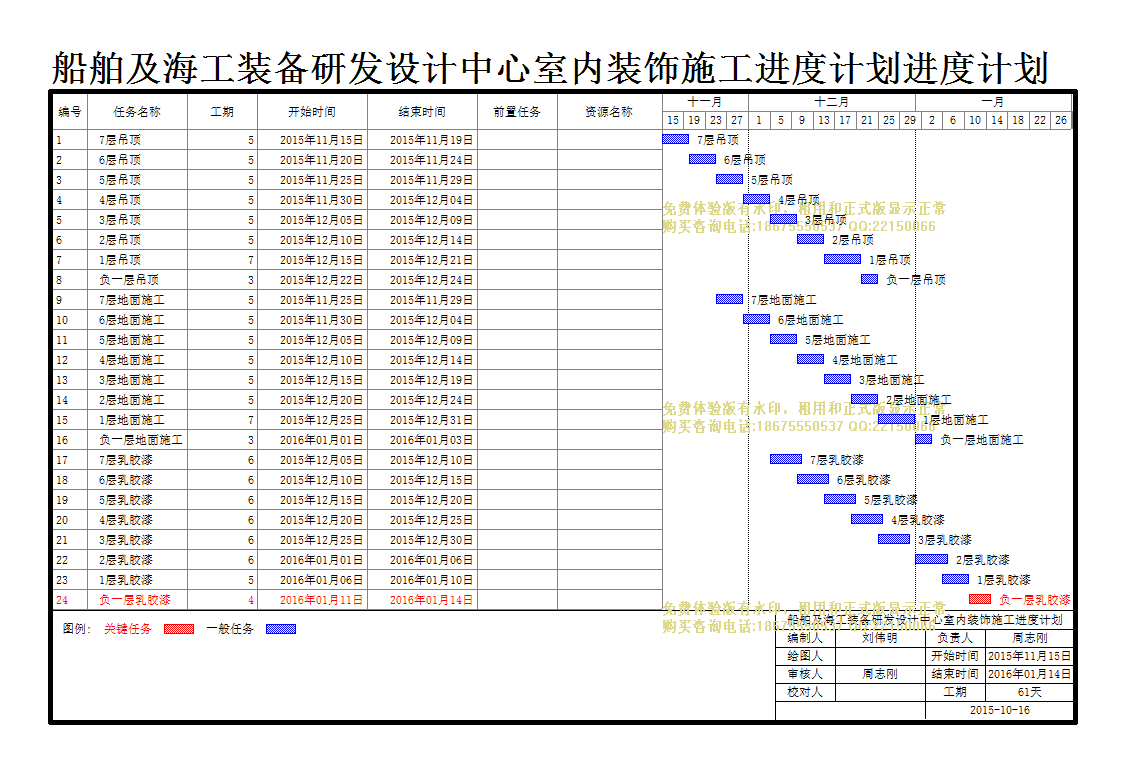Click the 关键任务 legend label
1124x771 pixels.
click(x=128, y=628)
